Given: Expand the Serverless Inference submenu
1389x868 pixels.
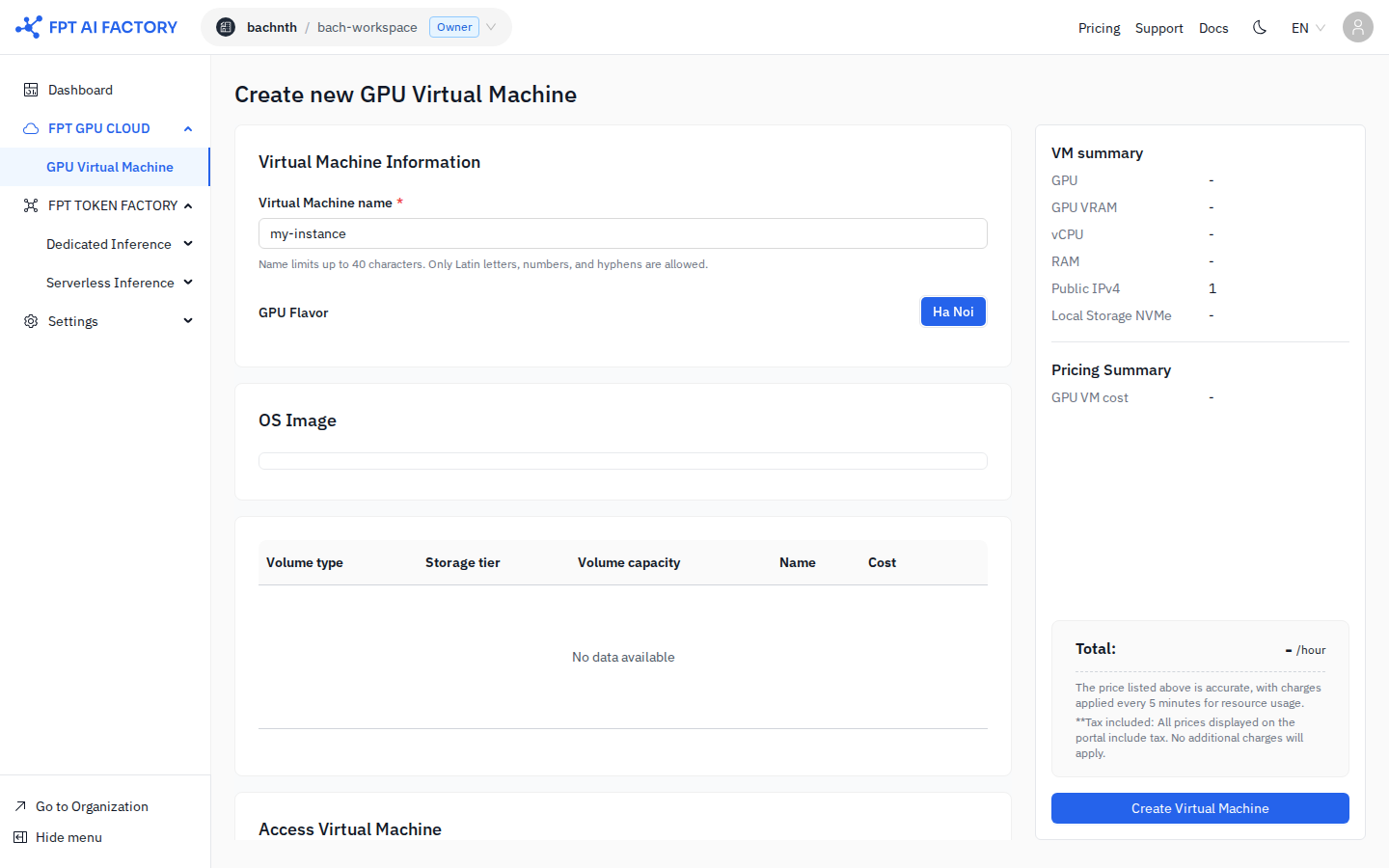Looking at the screenshot, I should click(x=188, y=283).
